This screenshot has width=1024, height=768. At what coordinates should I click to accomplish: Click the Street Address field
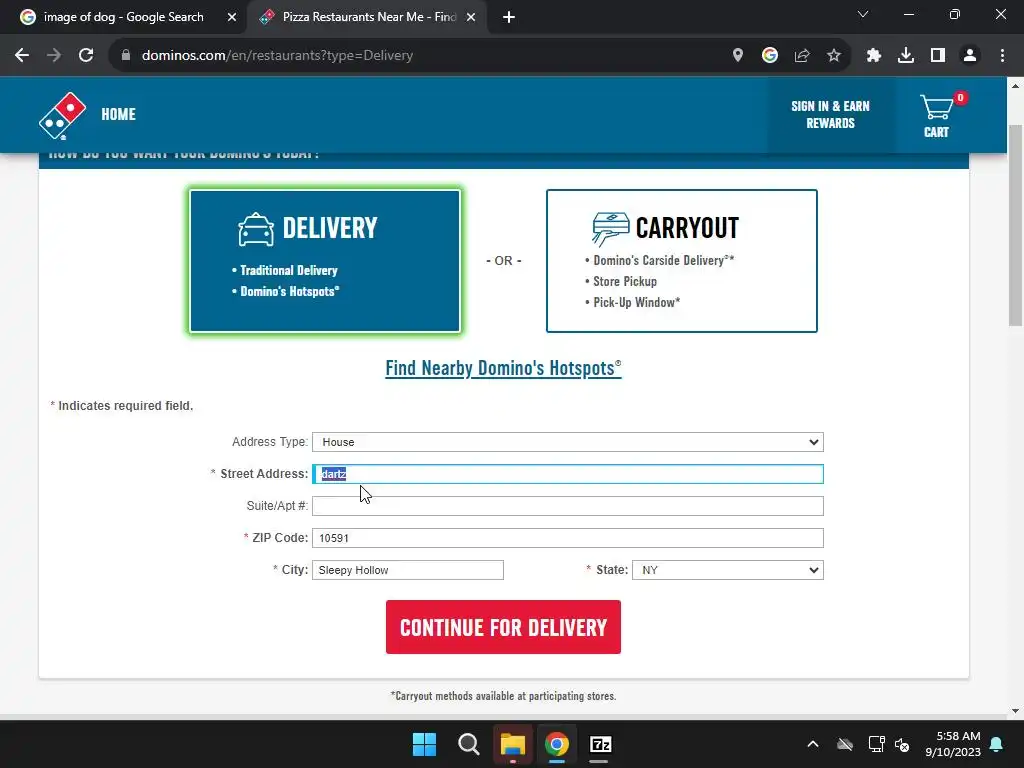coord(568,474)
